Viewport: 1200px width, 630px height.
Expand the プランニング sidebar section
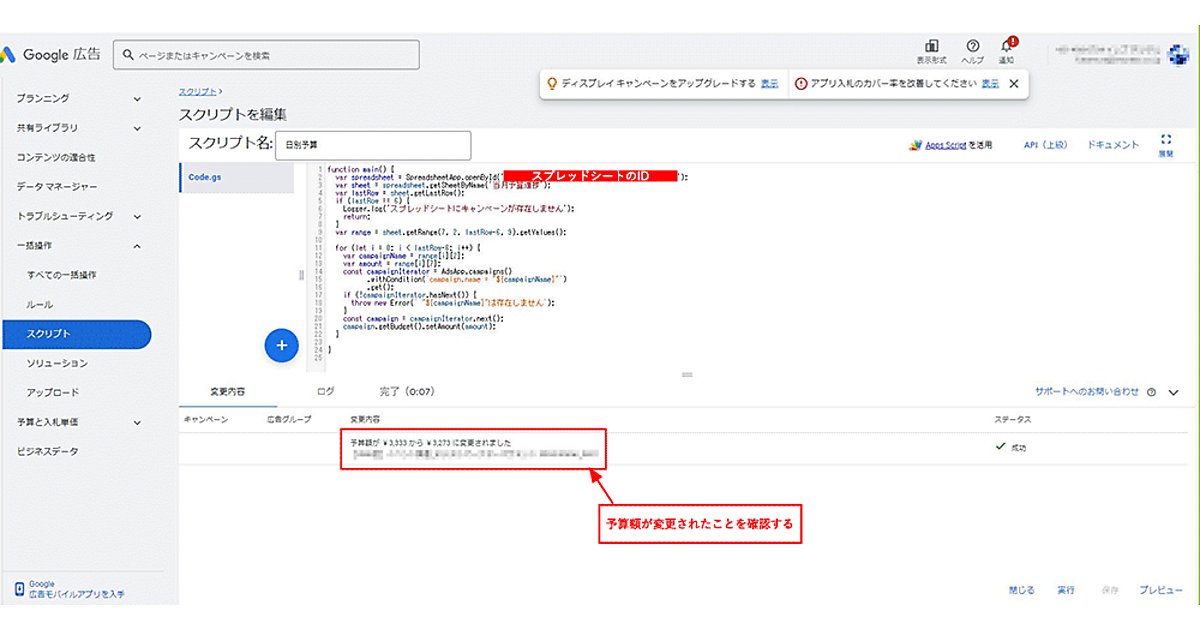137,98
